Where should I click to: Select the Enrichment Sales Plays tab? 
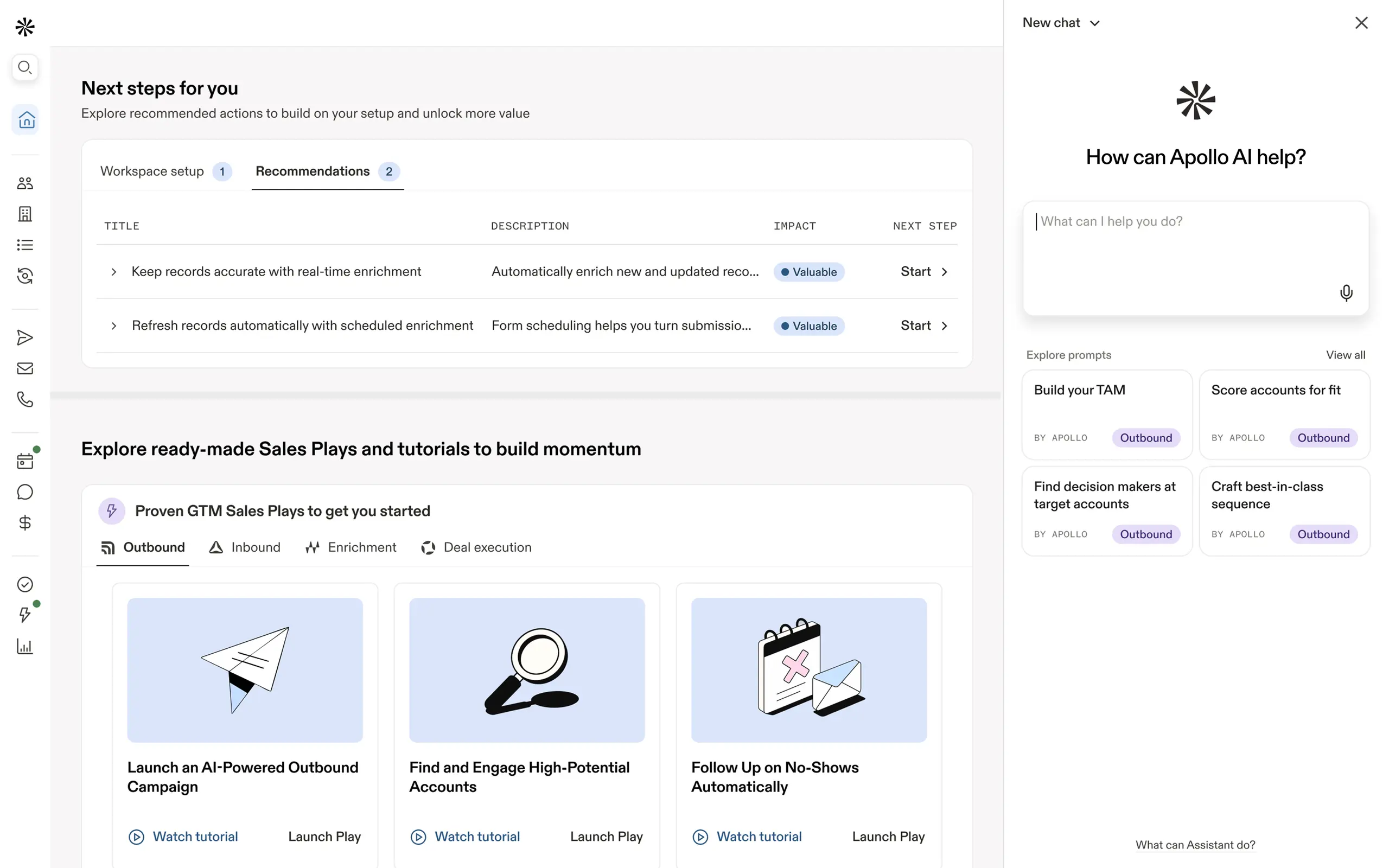[x=351, y=548]
